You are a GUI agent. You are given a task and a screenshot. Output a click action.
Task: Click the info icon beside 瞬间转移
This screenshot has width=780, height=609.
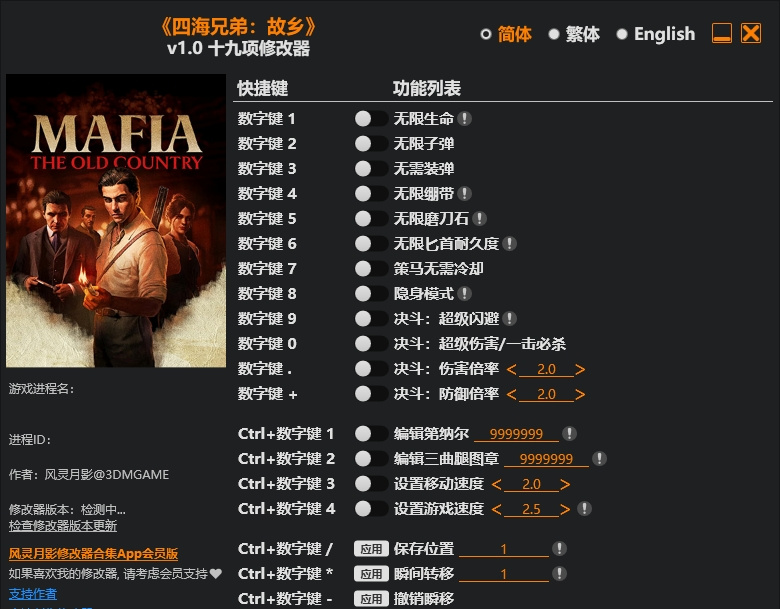pyautogui.click(x=559, y=573)
